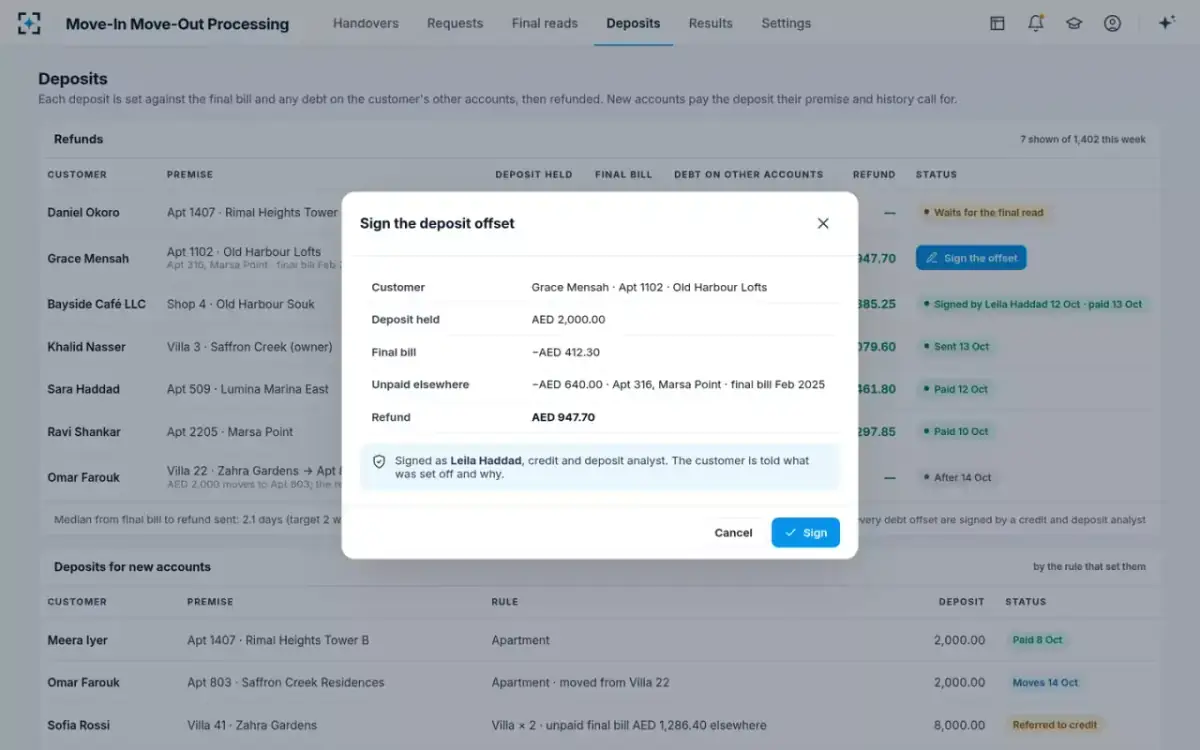The image size is (1200, 750).
Task: Select Omar Farouk in refunds table
Action: pos(83,477)
